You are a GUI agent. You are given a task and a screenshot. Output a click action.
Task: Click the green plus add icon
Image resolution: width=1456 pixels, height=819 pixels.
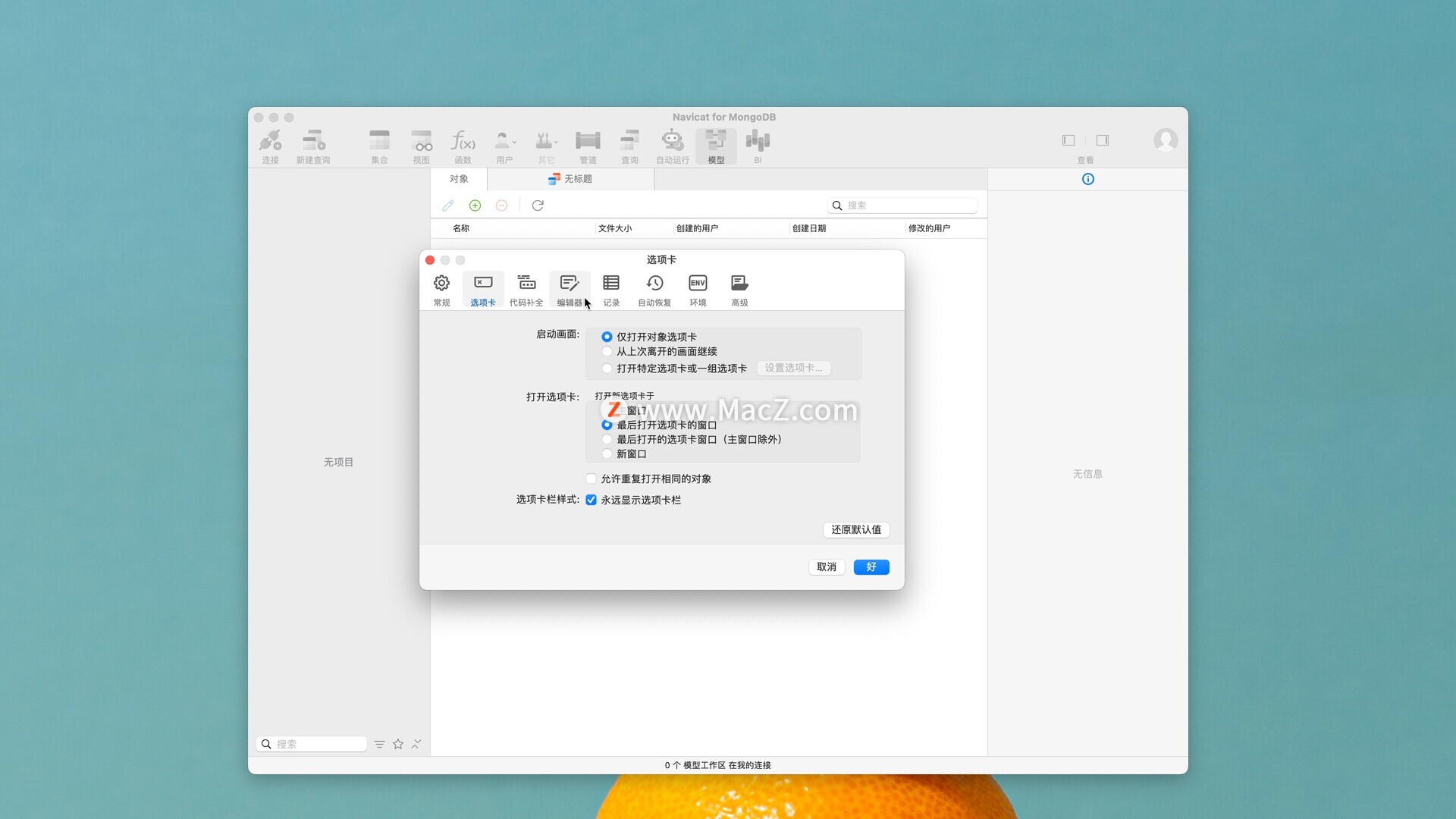coord(475,206)
